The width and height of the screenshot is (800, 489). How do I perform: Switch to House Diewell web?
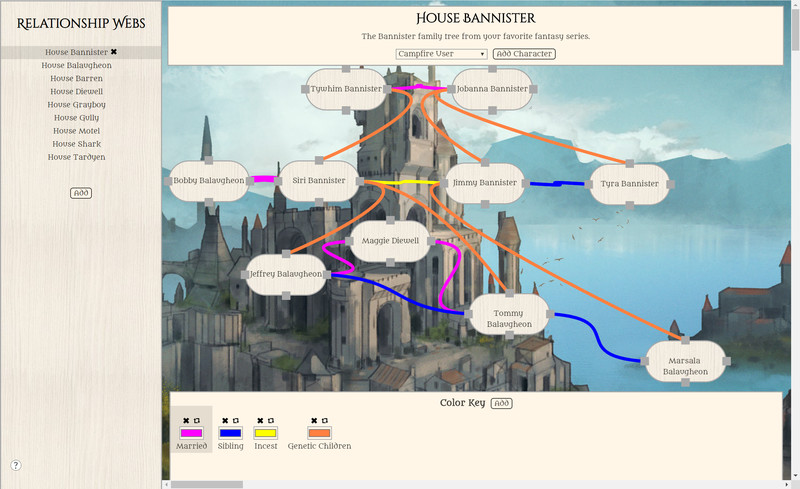[x=77, y=91]
